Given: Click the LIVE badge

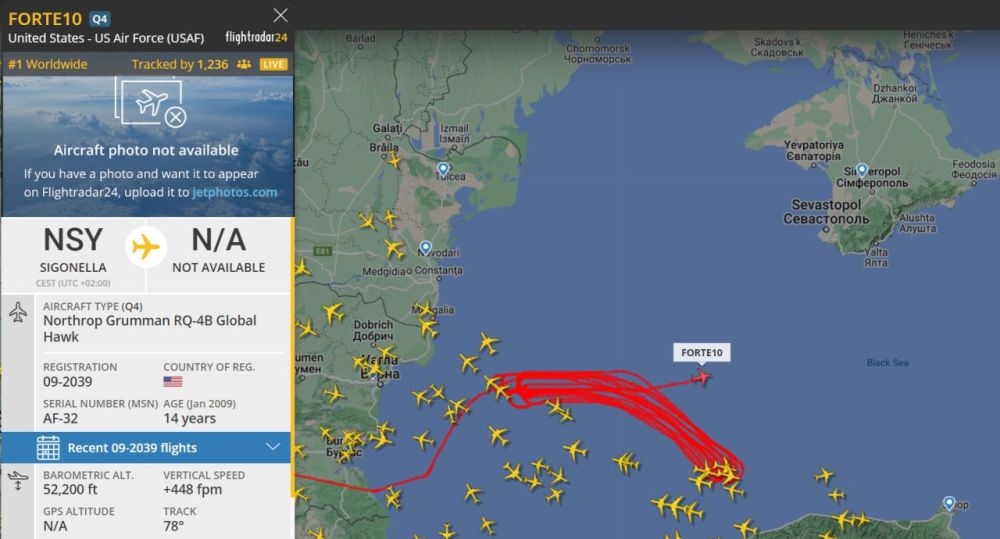Looking at the screenshot, I should 274,64.
